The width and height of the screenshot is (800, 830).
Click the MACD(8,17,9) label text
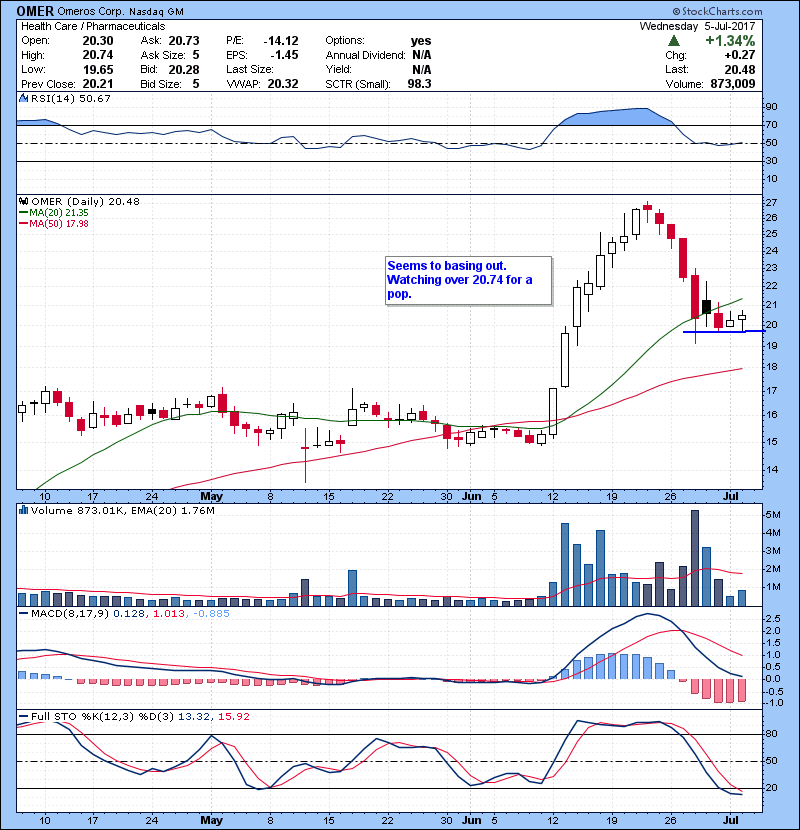pos(70,614)
